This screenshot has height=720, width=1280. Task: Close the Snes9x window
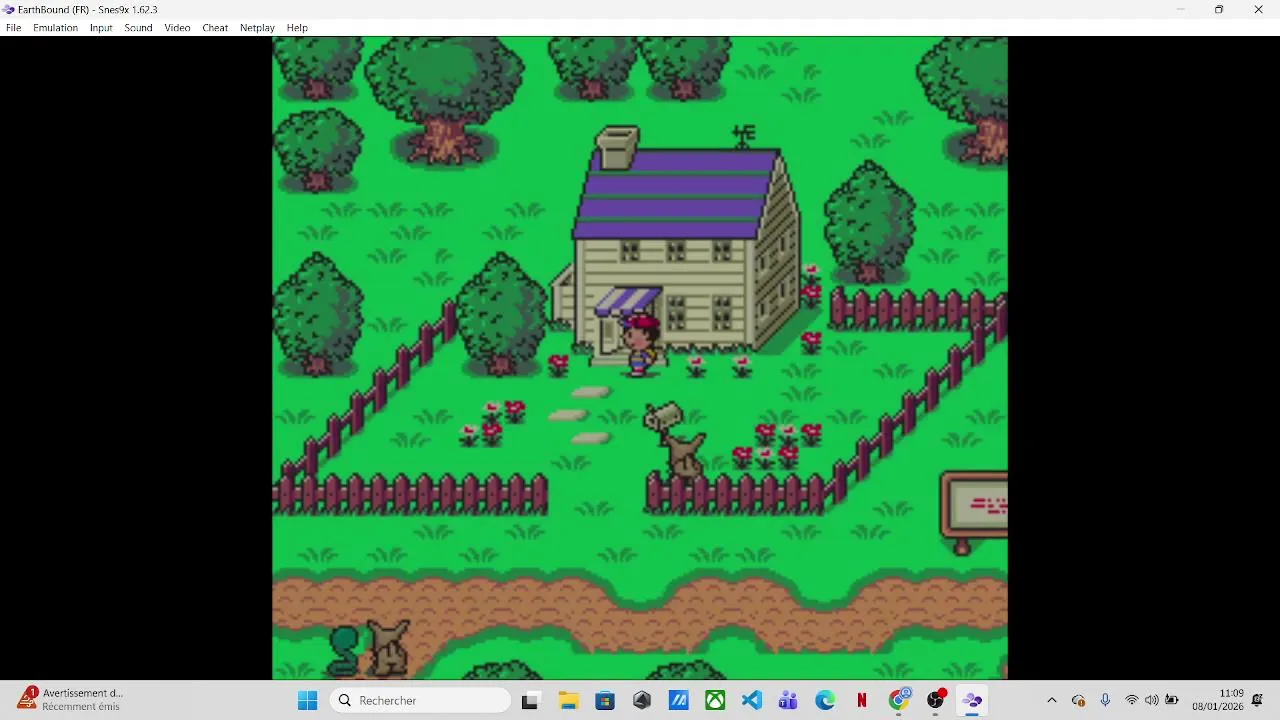1258,9
